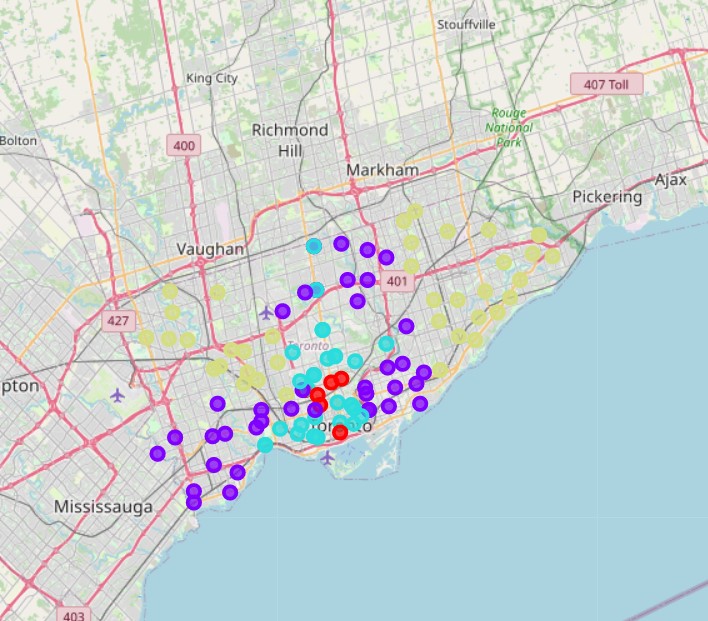
Task: Click the Vaughan city label
Action: [210, 249]
